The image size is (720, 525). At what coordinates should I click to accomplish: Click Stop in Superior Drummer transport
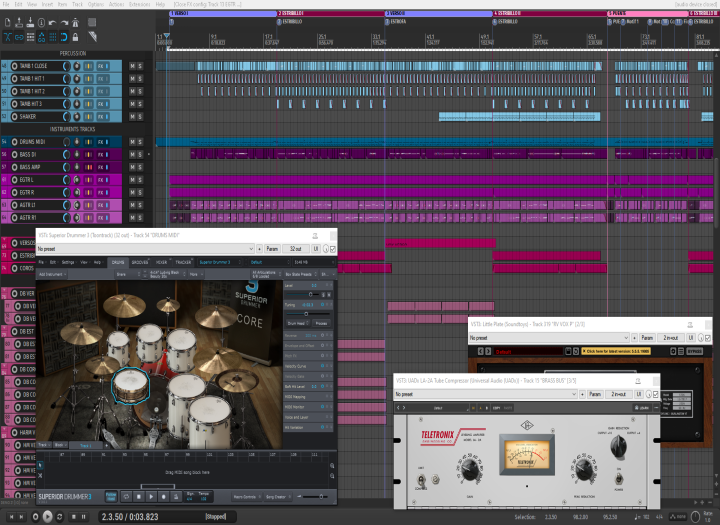click(139, 497)
